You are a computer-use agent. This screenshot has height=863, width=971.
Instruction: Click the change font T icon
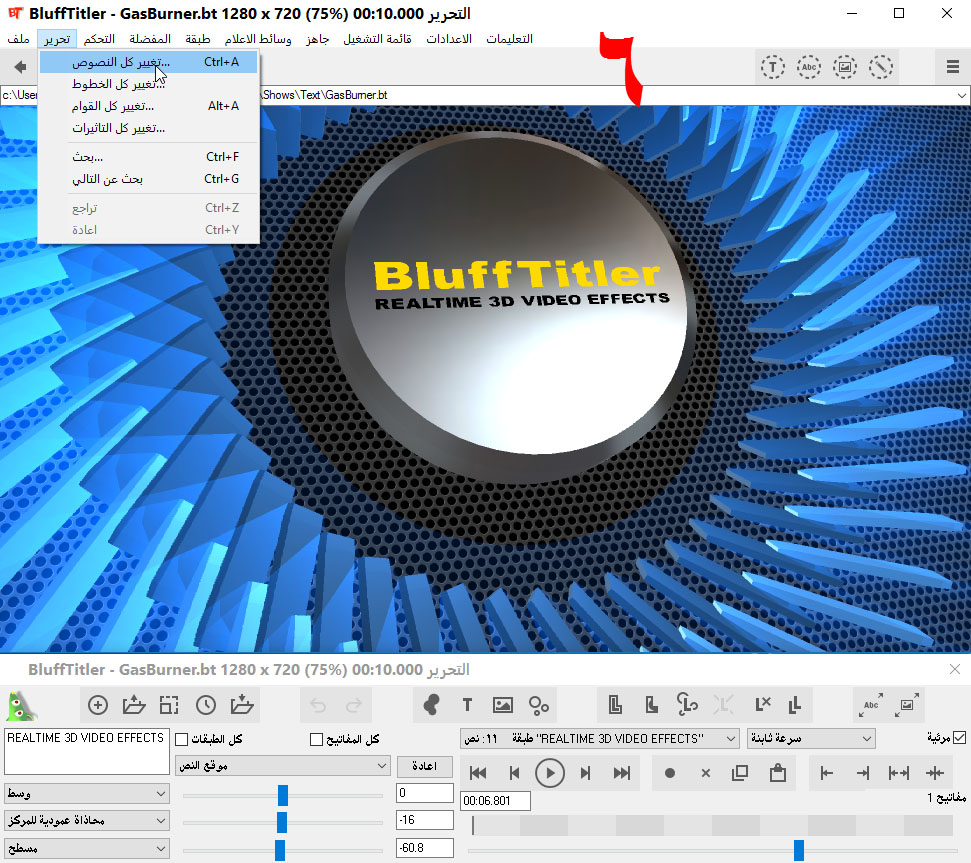tap(467, 705)
